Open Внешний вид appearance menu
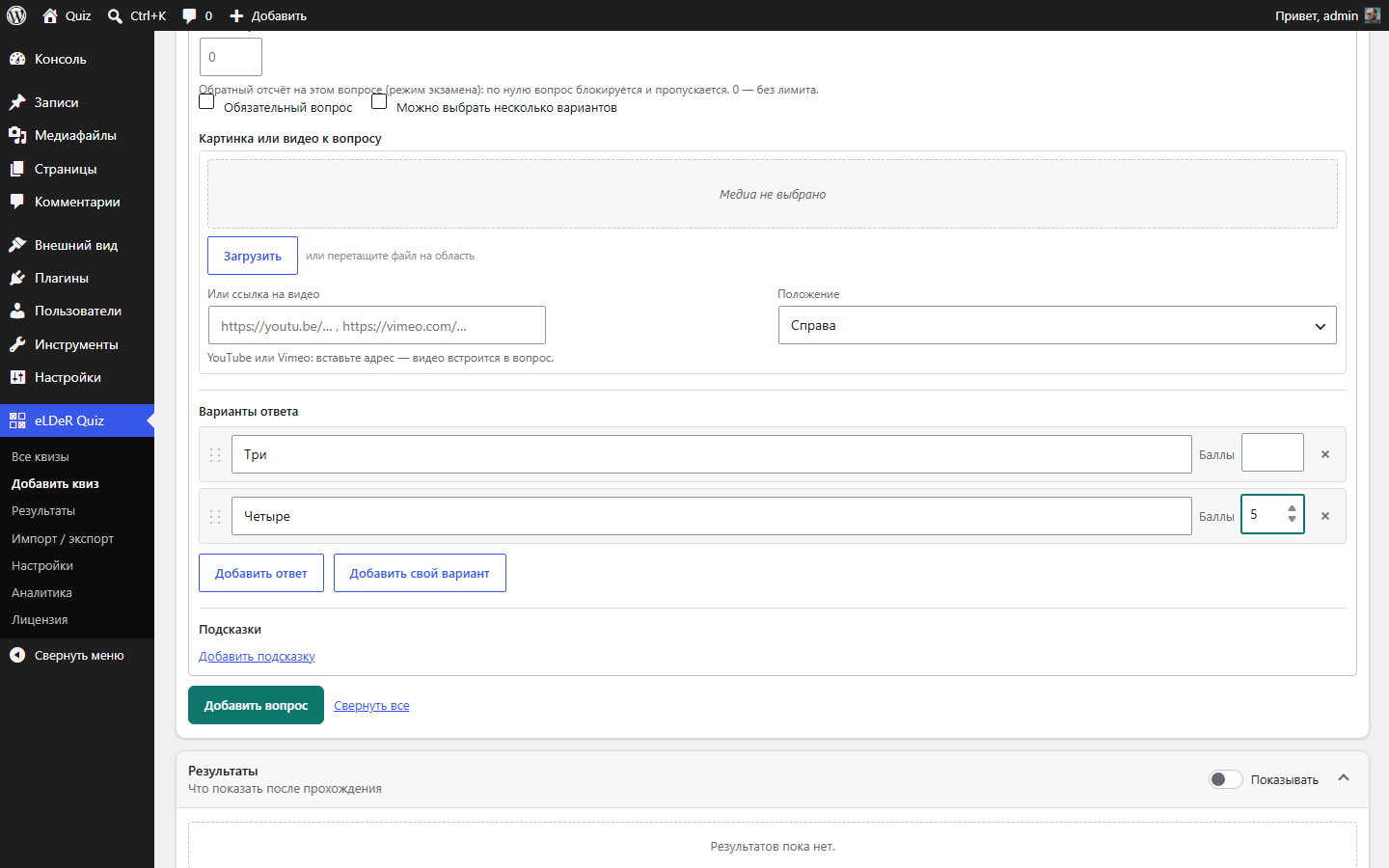Screen dimensions: 1389x868 (77, 245)
